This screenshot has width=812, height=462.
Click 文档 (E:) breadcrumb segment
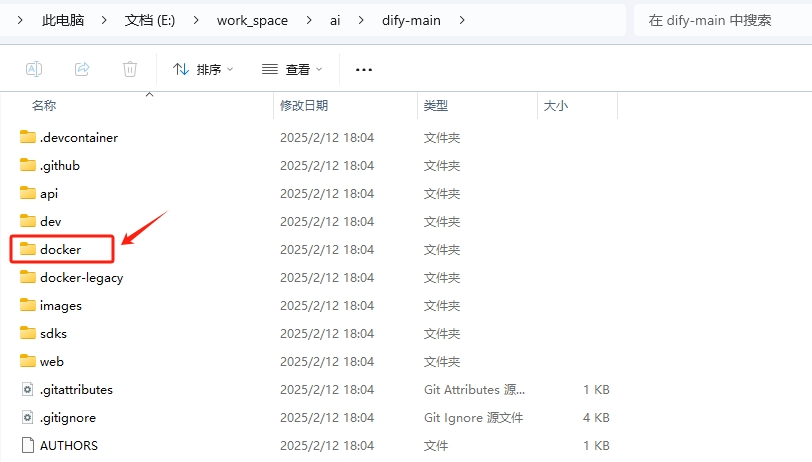click(x=150, y=20)
